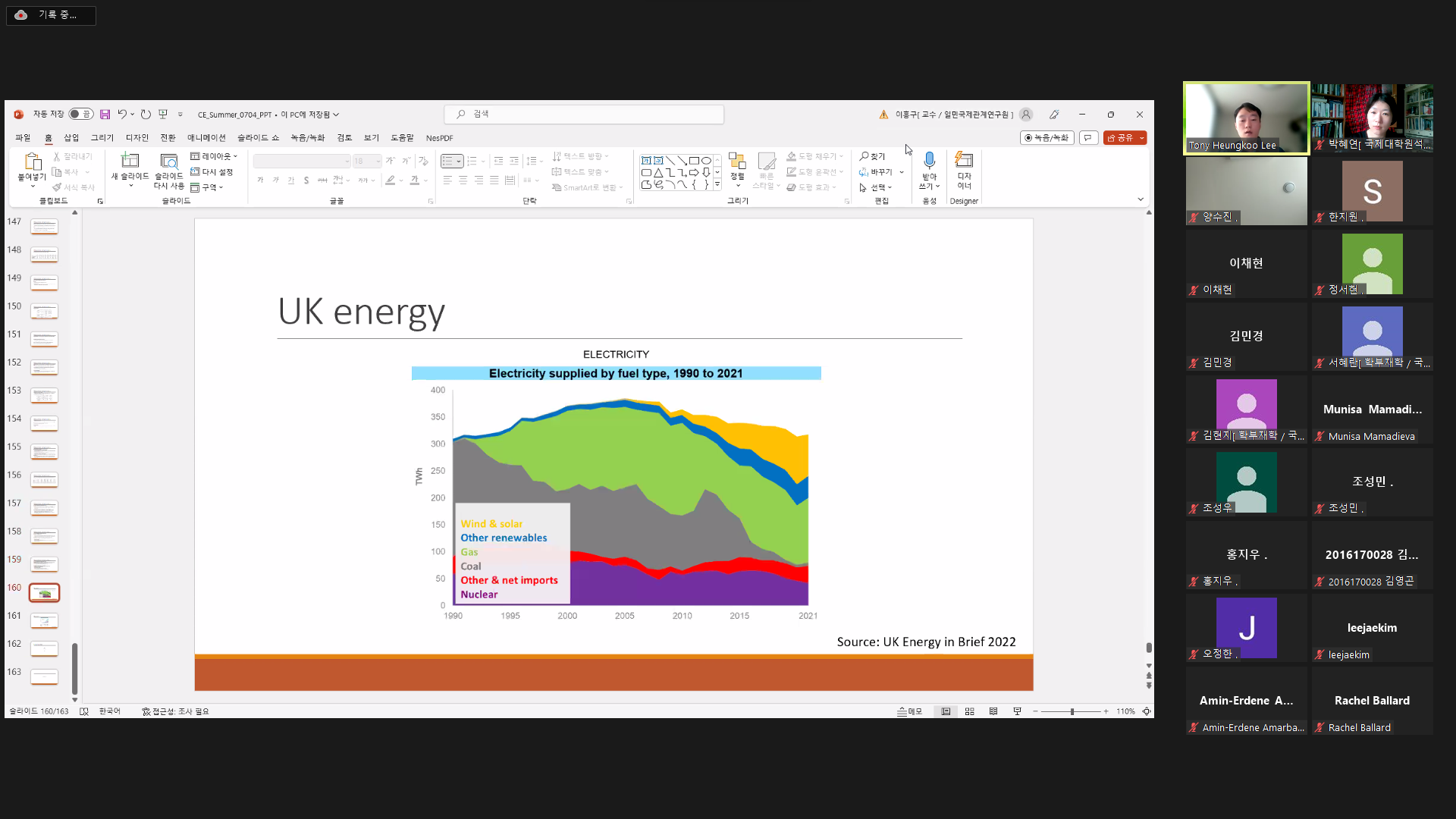Toggle the AutoSave (자동 저장) switch
1456x819 pixels.
coord(80,115)
